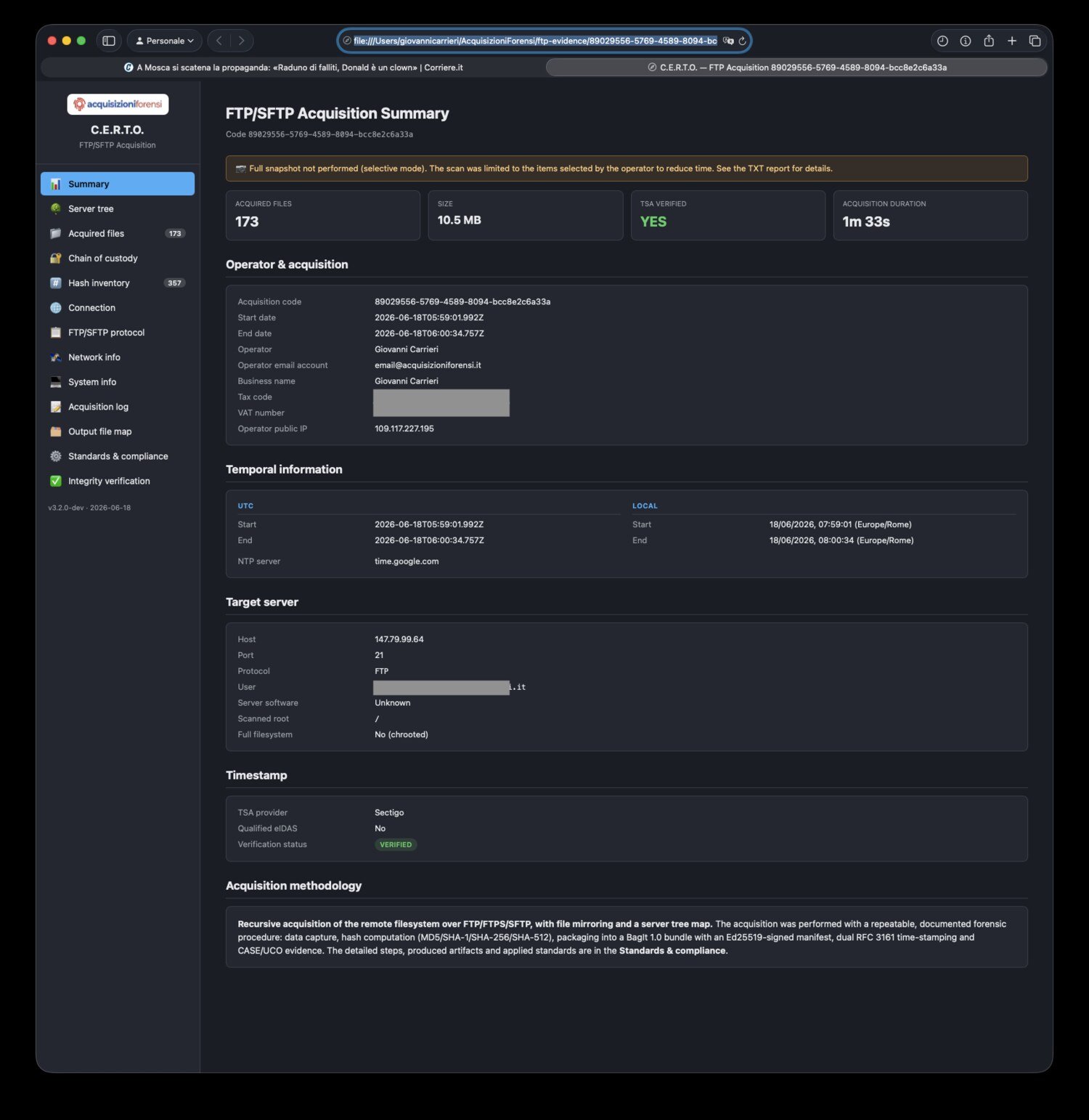Screen dimensions: 1089x1120
Task: Click operator public IP 109.117.227.195
Action: [x=404, y=429]
